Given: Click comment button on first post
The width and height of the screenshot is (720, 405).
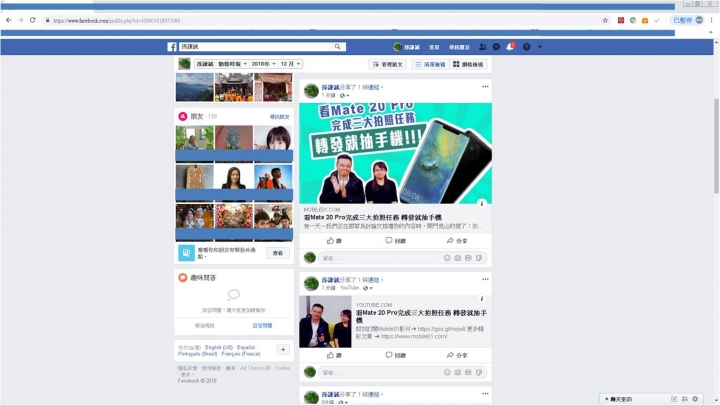Looking at the screenshot, I should point(395,241).
